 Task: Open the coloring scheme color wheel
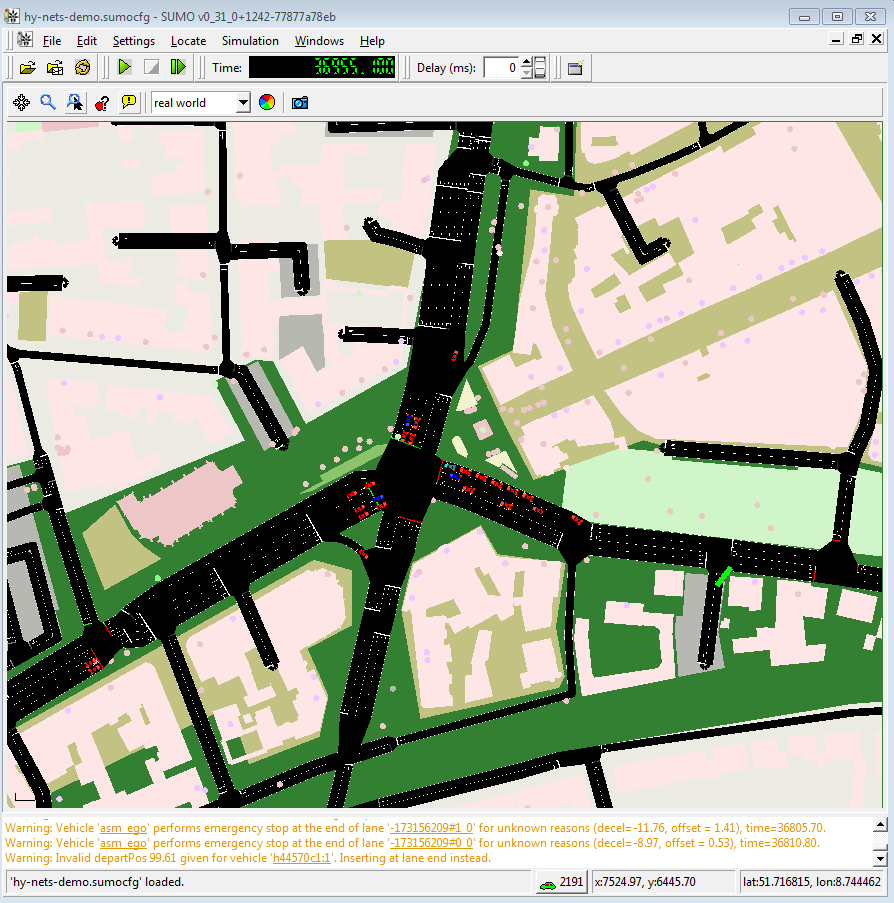click(x=266, y=102)
